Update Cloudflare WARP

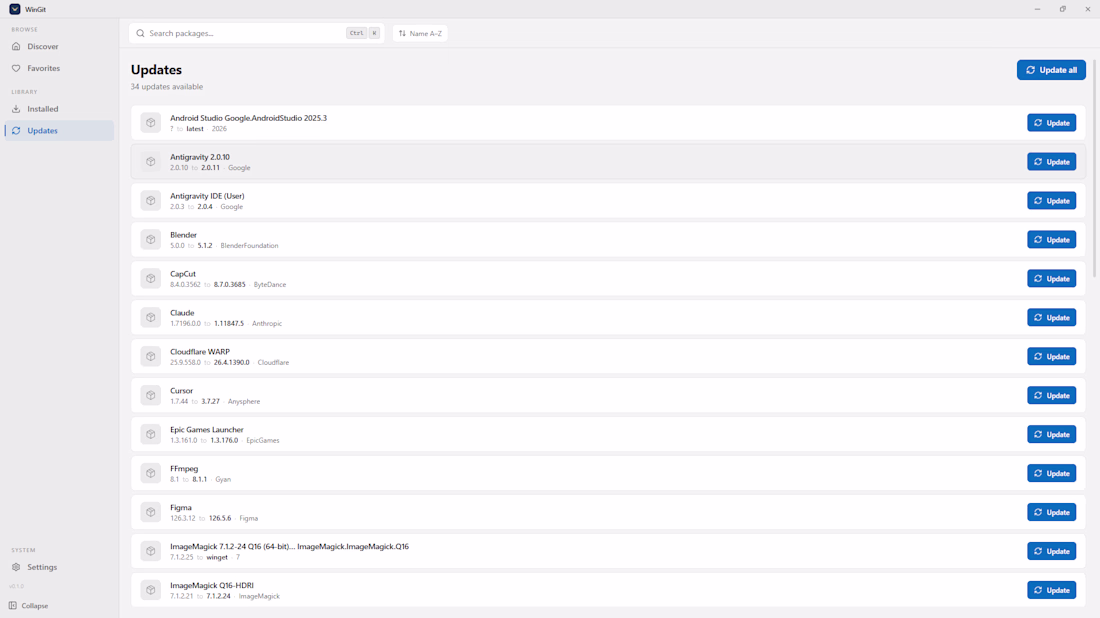click(1052, 356)
